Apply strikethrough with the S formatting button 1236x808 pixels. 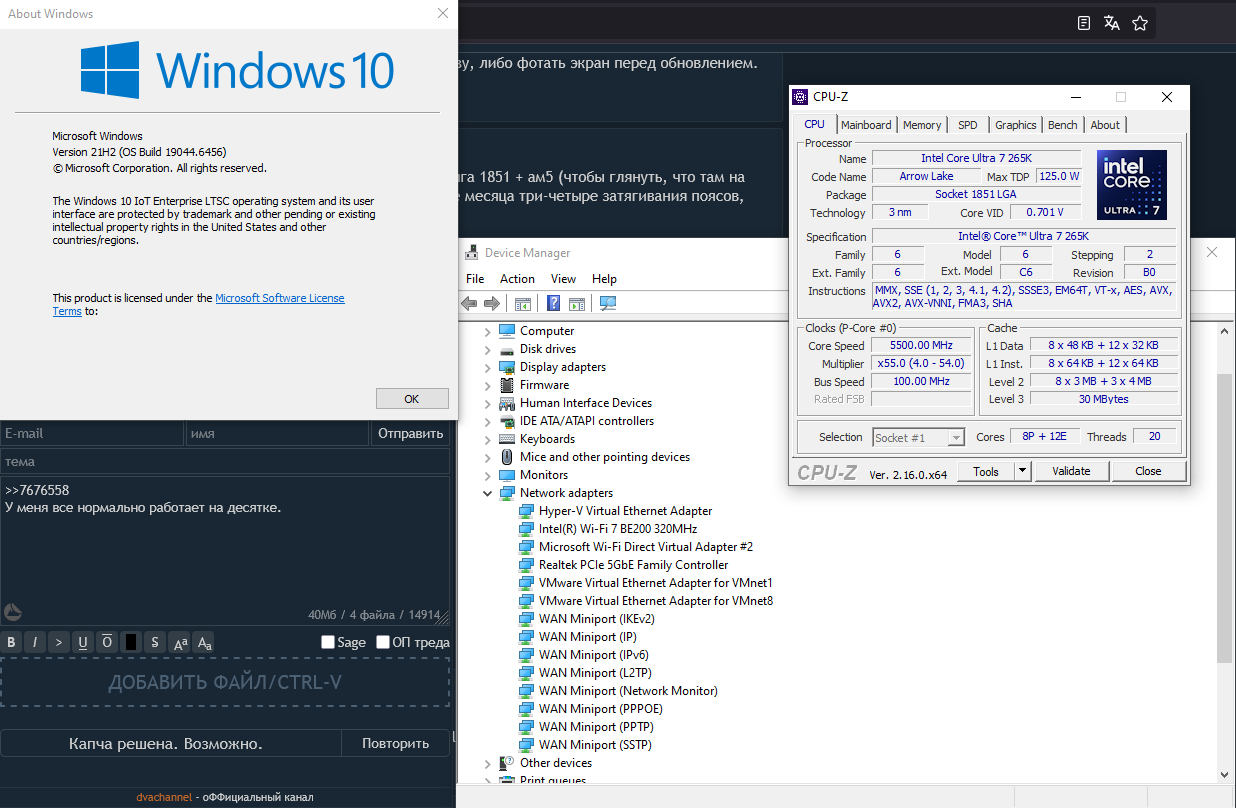click(155, 642)
